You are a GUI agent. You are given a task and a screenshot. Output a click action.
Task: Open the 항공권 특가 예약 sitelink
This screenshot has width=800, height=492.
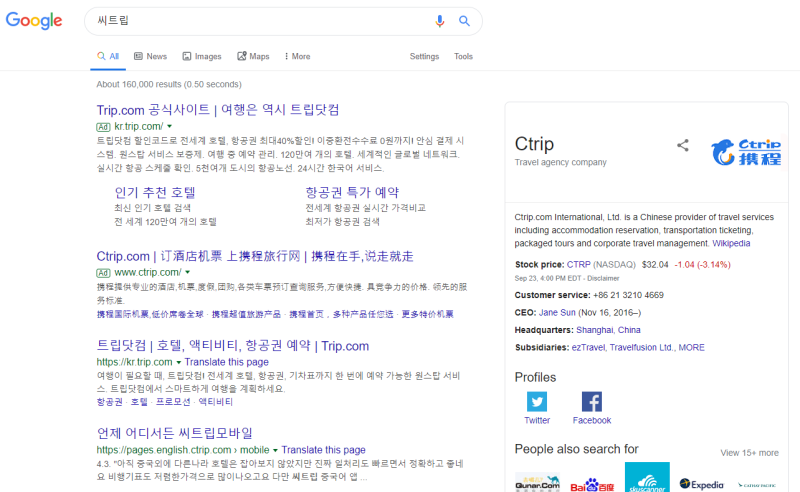click(x=352, y=192)
